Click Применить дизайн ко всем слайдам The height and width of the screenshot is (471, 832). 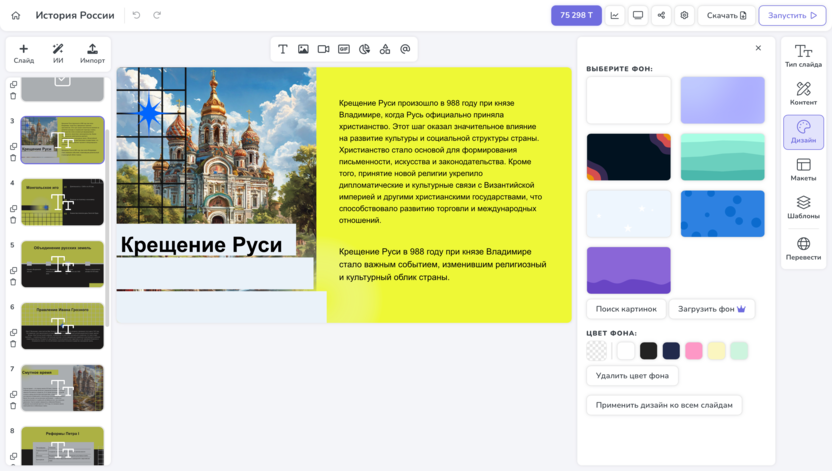(664, 405)
